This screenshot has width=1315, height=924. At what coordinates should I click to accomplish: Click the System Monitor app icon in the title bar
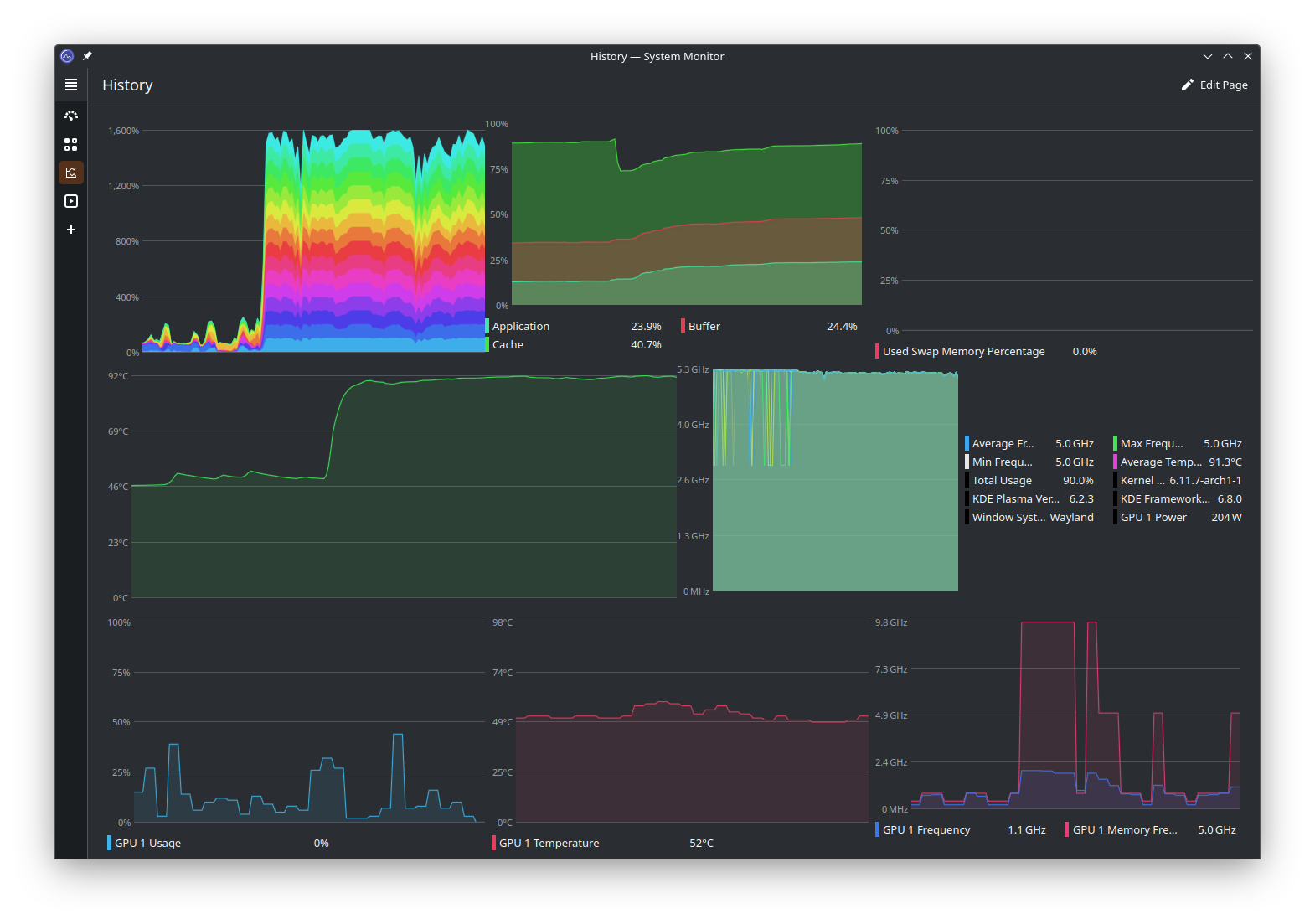pos(67,56)
